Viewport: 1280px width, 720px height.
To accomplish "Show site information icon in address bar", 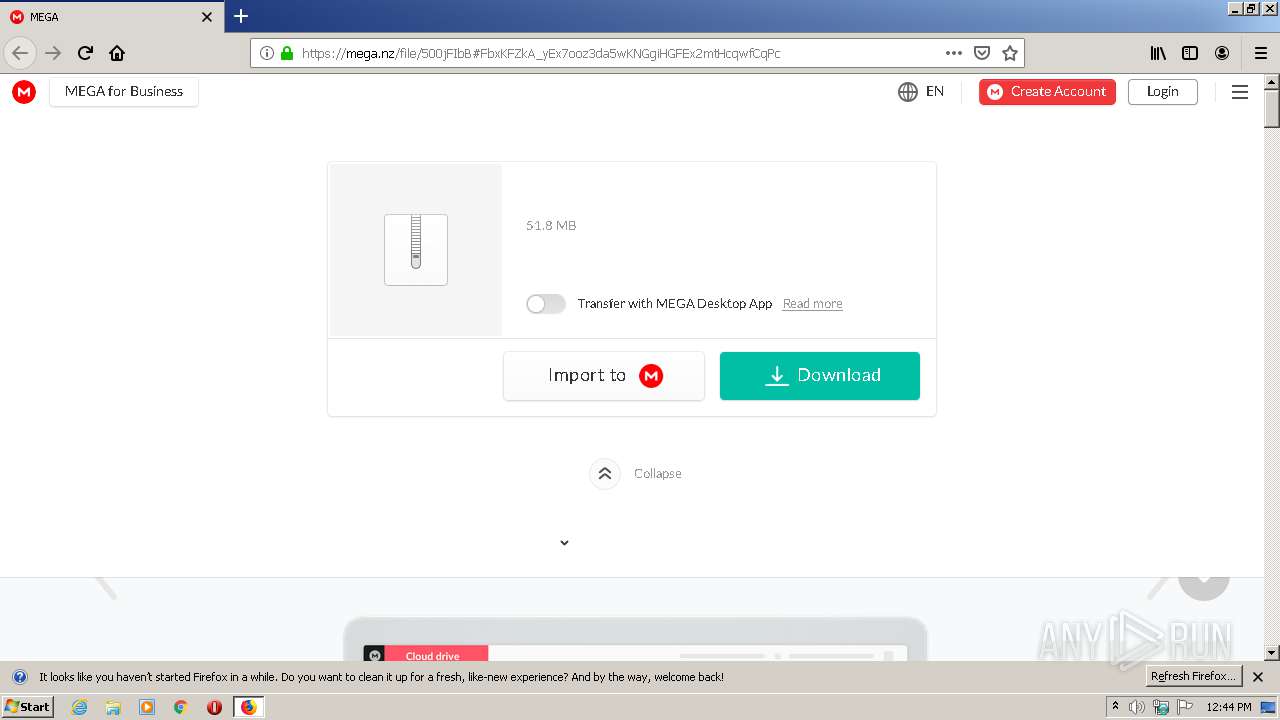I will [266, 53].
